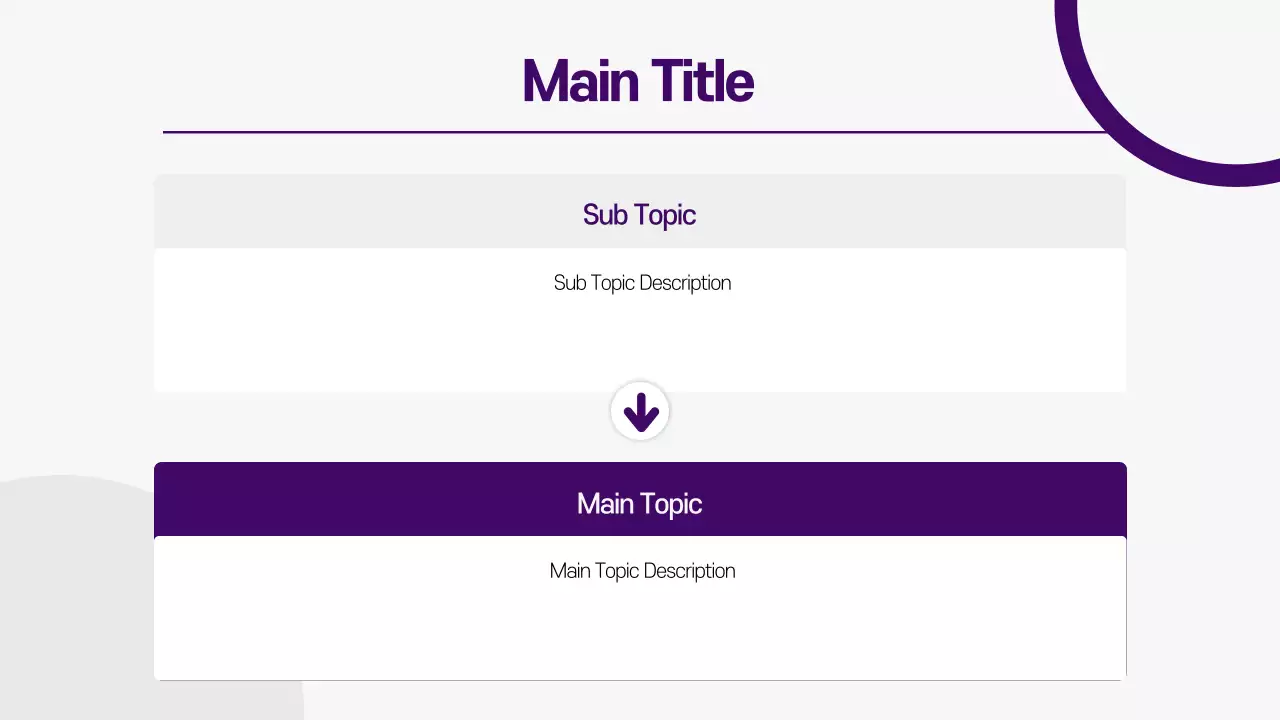
Task: Click "Topic" in the white Main Topic heading
Action: 671,503
